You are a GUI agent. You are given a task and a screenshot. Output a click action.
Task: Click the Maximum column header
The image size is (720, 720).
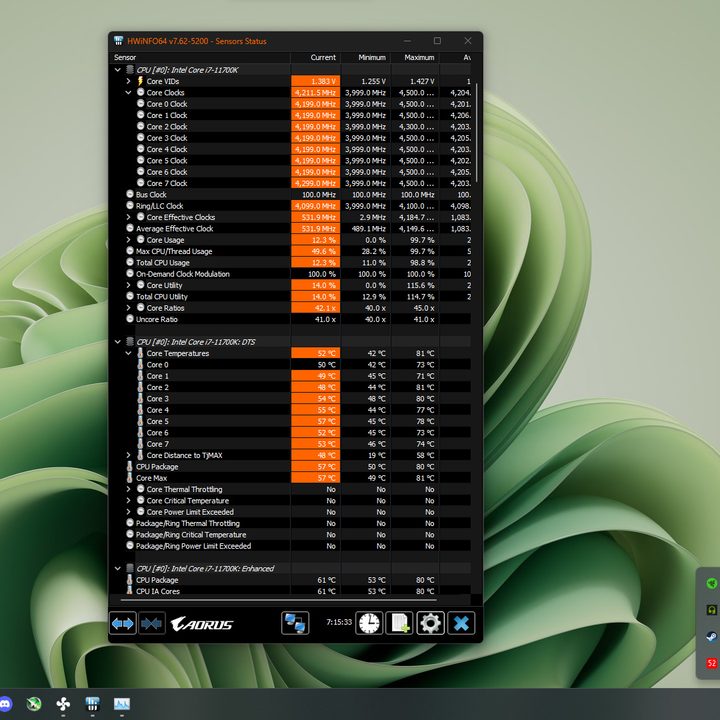[415, 57]
